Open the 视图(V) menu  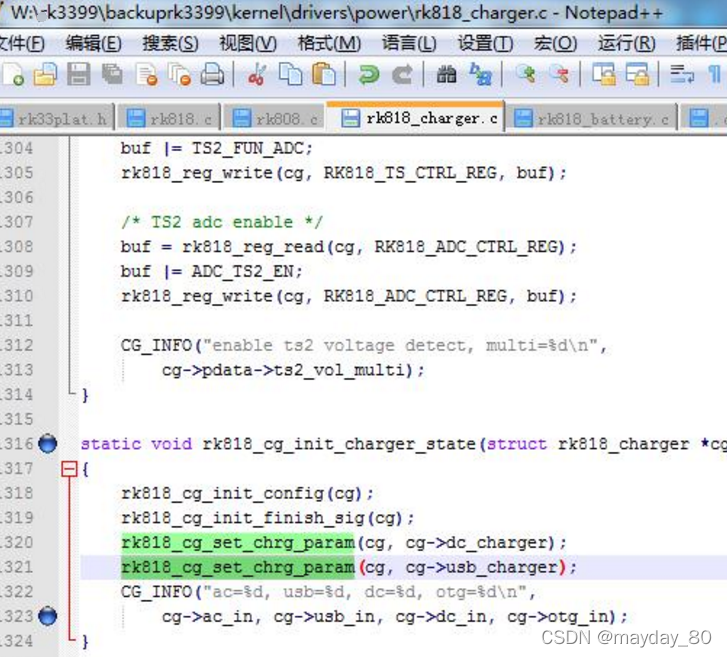tap(248, 44)
